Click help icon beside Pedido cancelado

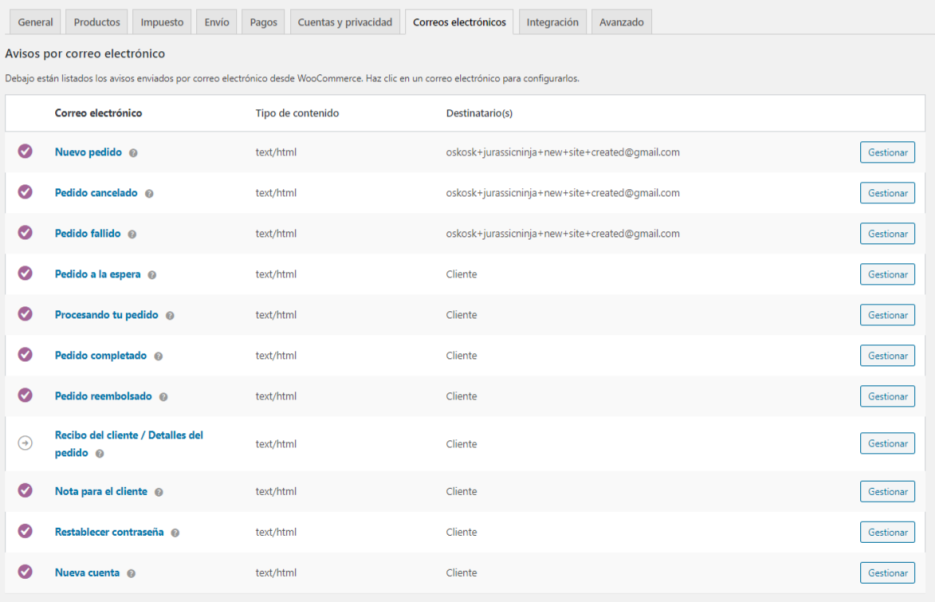click(149, 193)
